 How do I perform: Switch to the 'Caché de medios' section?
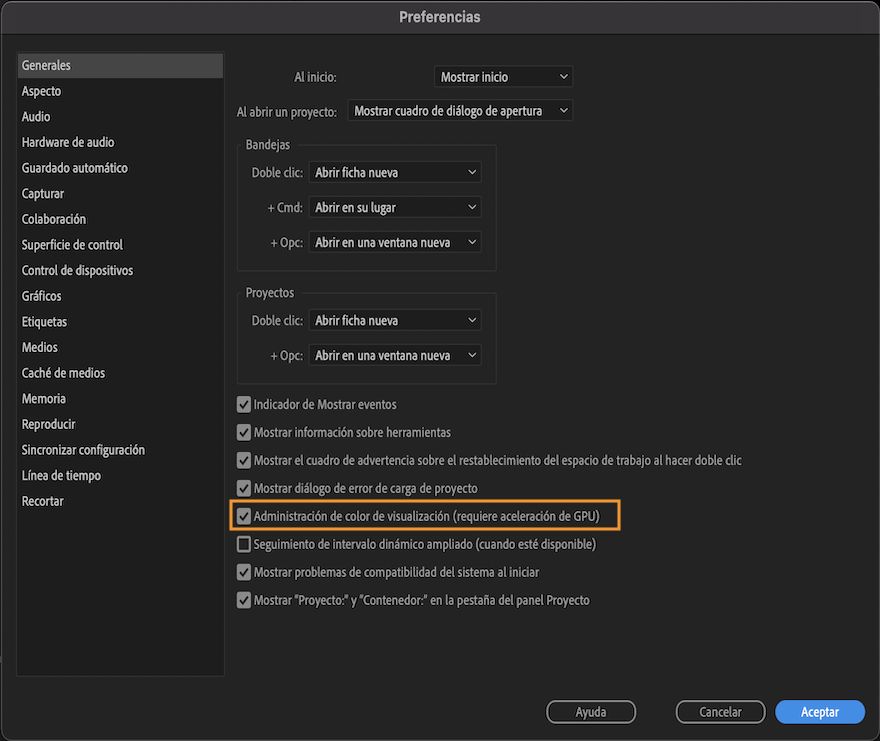click(x=63, y=372)
